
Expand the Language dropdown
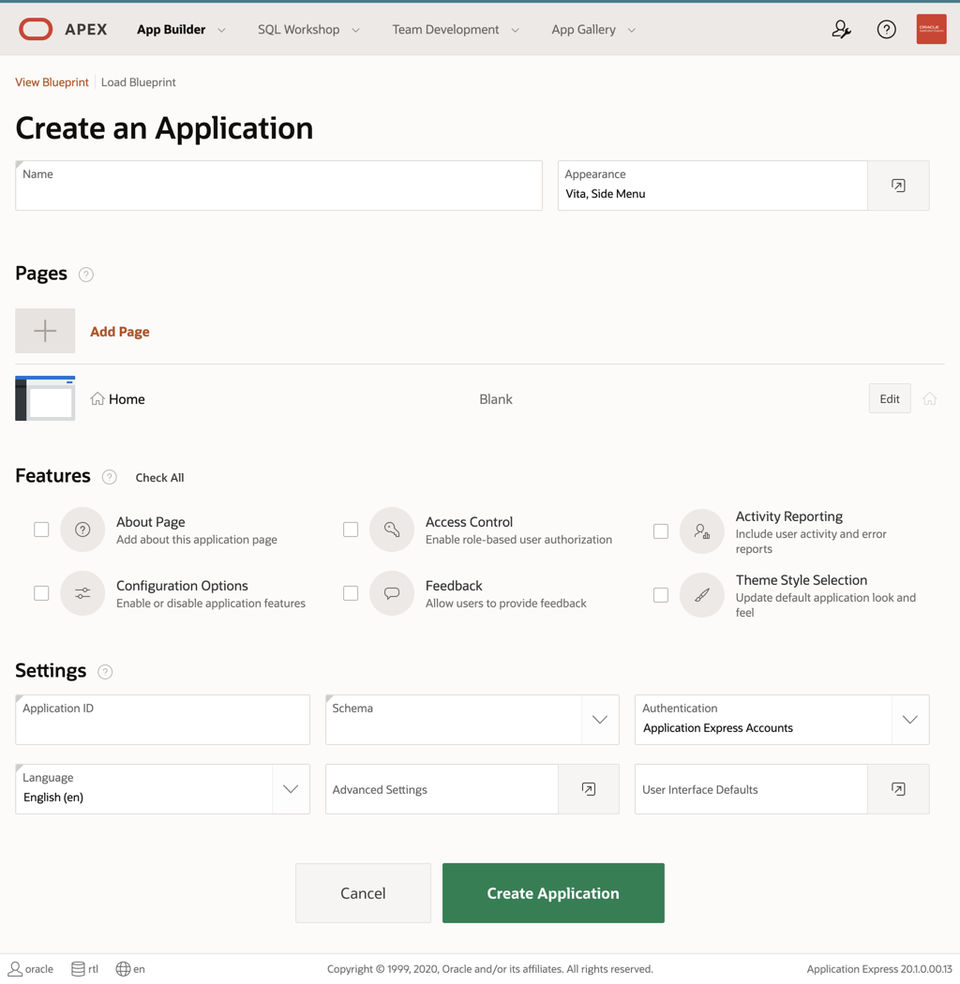pyautogui.click(x=290, y=789)
